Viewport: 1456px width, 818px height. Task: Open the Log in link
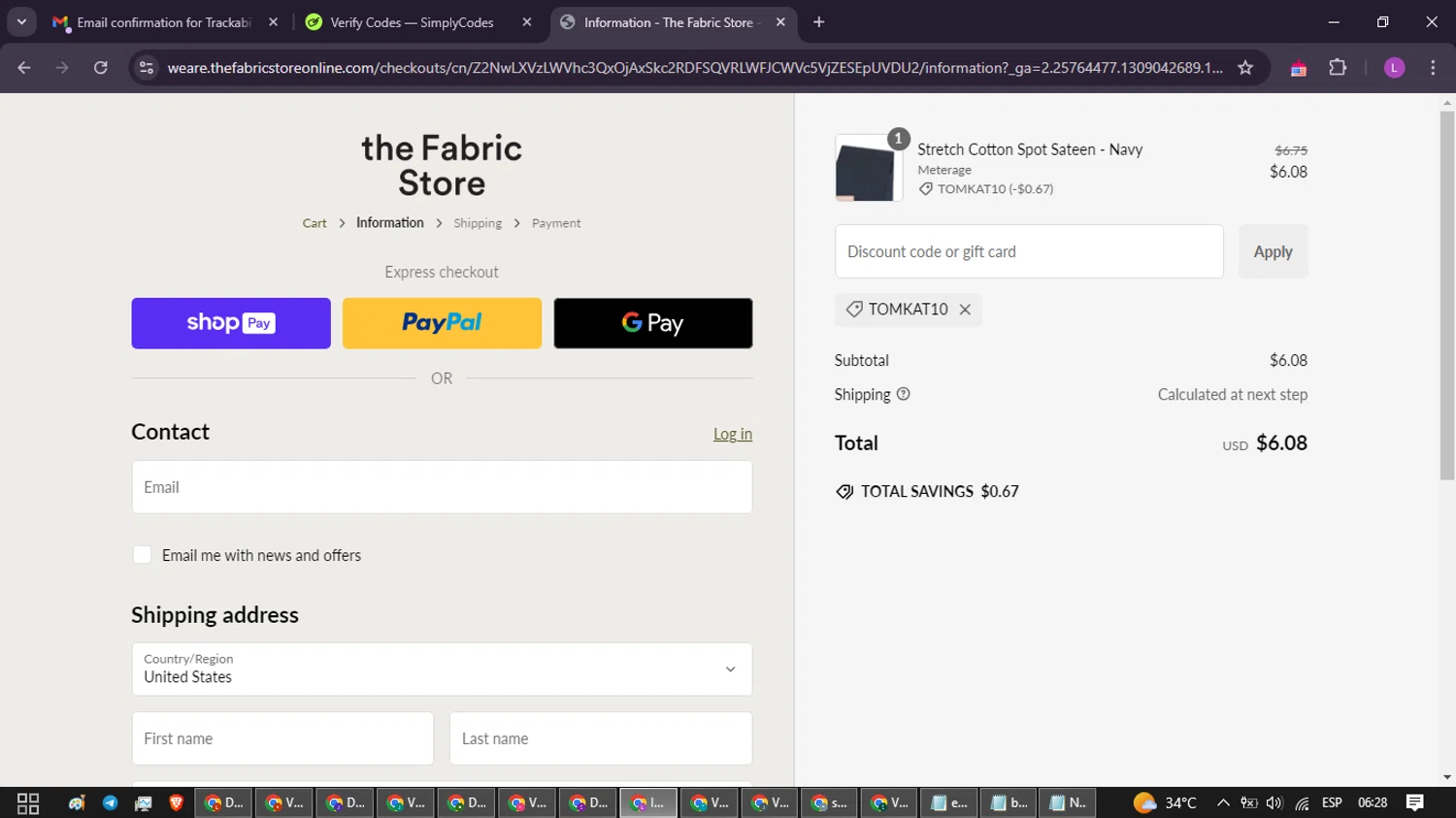(733, 434)
